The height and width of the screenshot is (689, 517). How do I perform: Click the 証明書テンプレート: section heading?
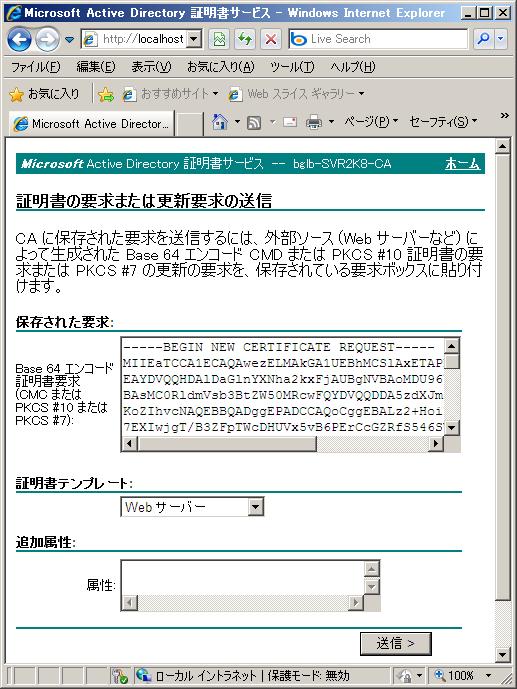point(74,483)
